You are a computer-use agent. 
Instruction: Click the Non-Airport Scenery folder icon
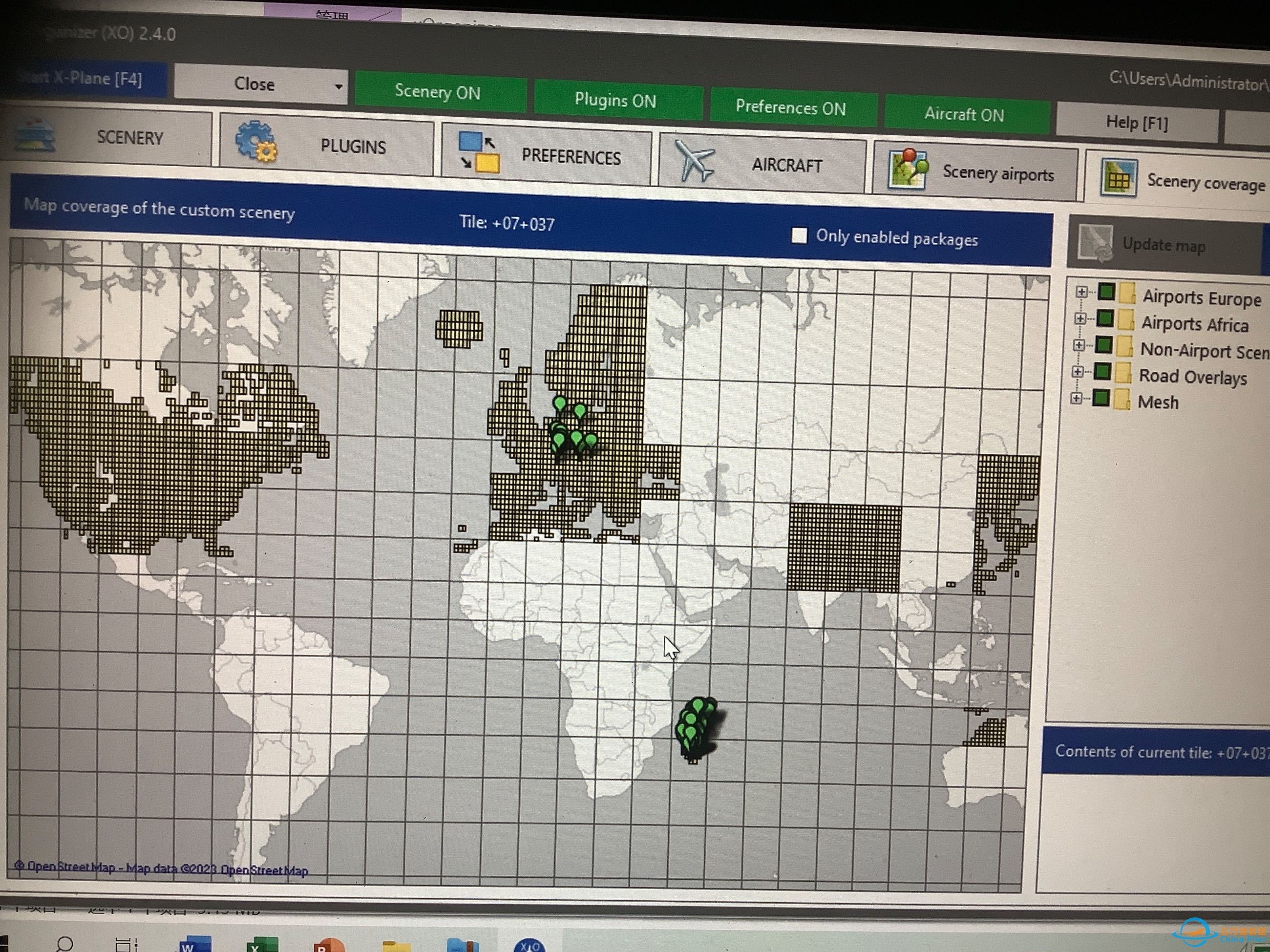click(1124, 346)
